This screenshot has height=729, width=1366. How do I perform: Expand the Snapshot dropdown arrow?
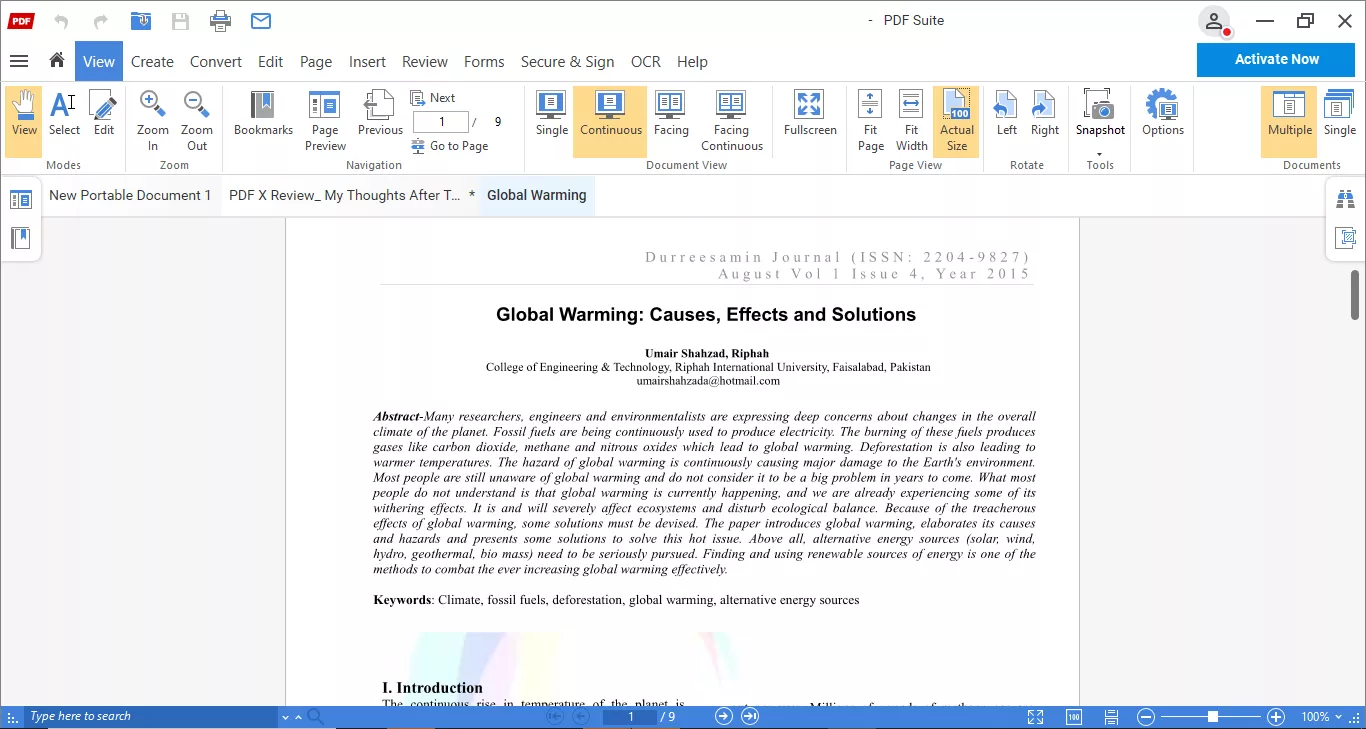tap(1100, 153)
